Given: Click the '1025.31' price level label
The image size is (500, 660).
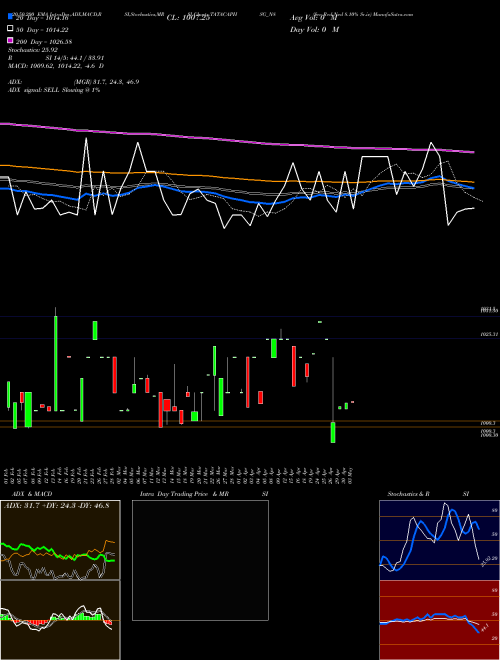Looking at the screenshot, I should (x=489, y=334).
